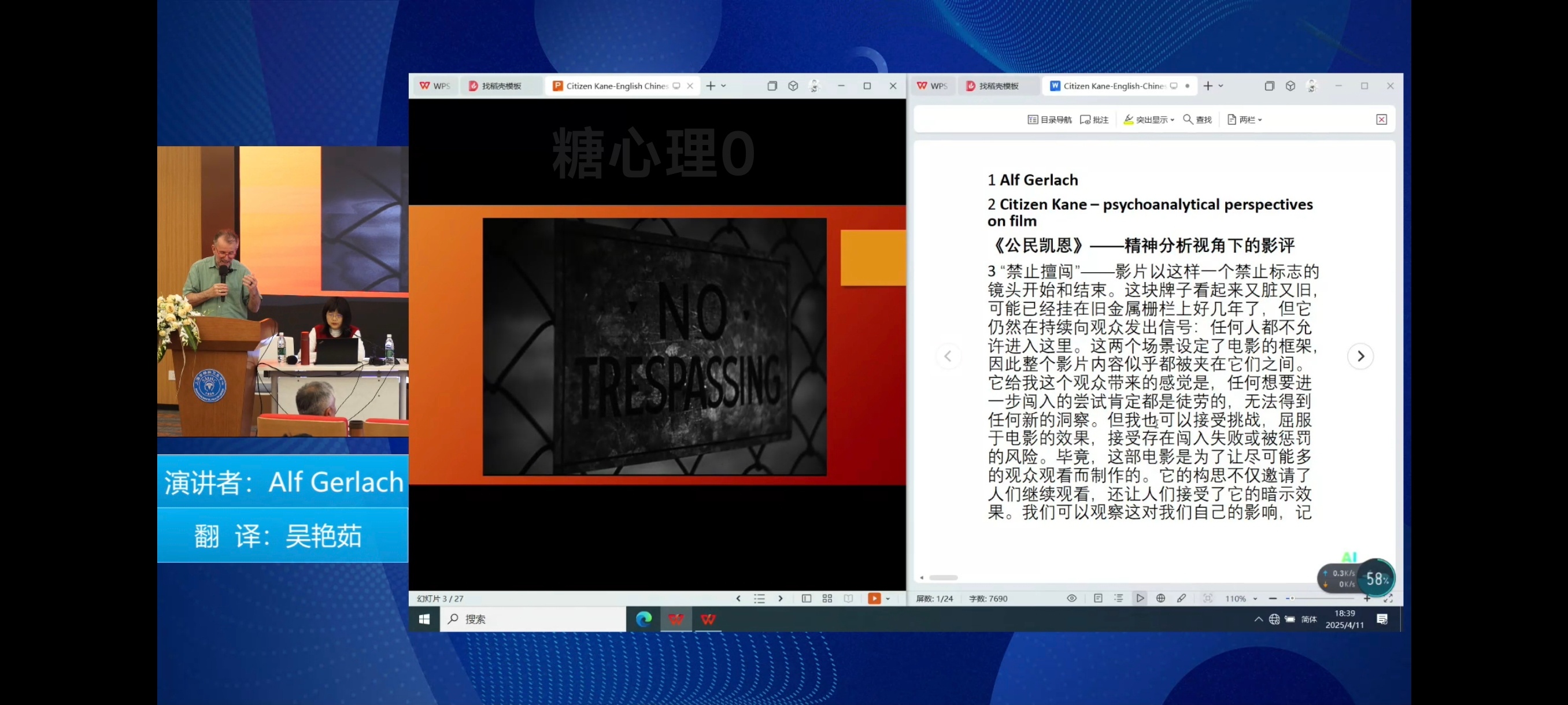Open WPS home tab in presentation window
Screen dimensions: 1568x705
tap(435, 86)
